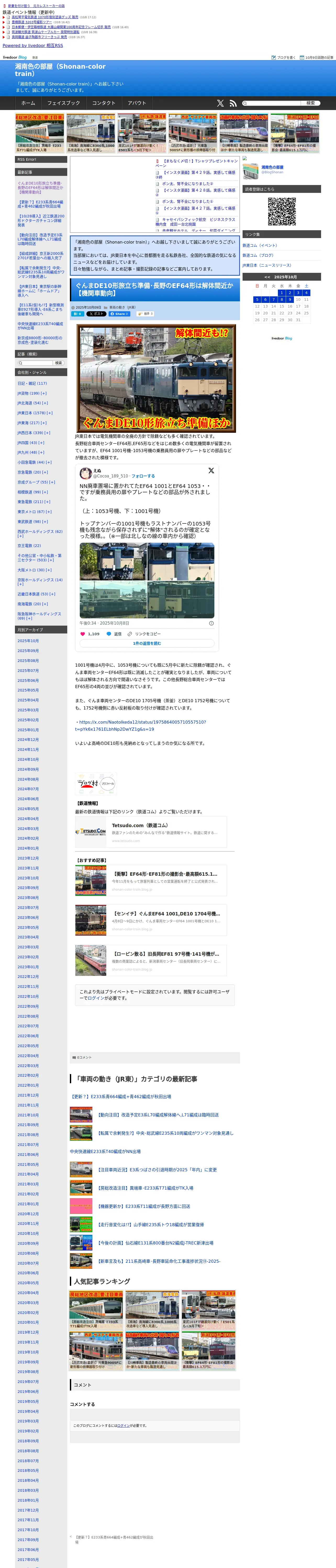Expand the 小田急電鉄 (44) category
The height and width of the screenshot is (1568, 336).
pyautogui.click(x=49, y=463)
